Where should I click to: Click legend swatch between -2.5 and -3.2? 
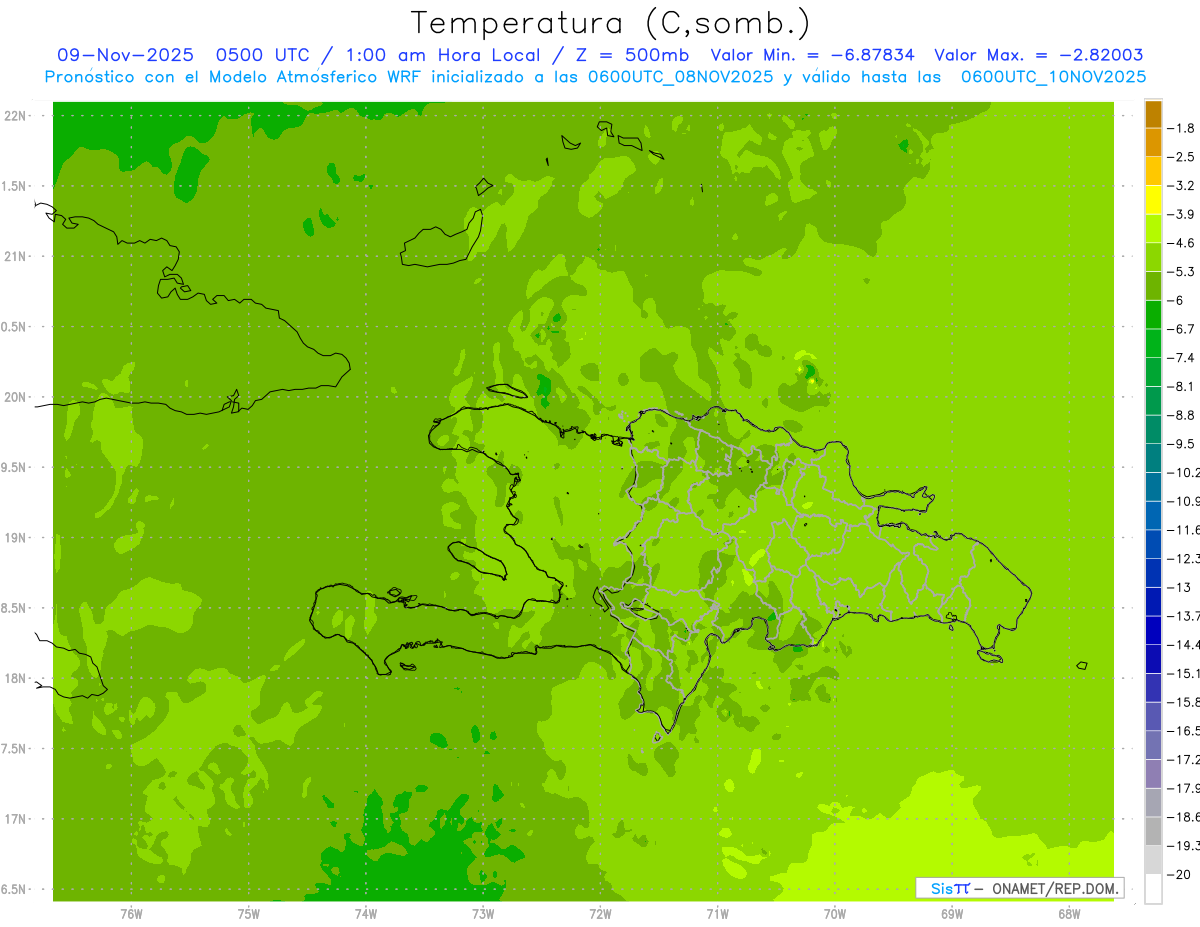[x=1153, y=171]
